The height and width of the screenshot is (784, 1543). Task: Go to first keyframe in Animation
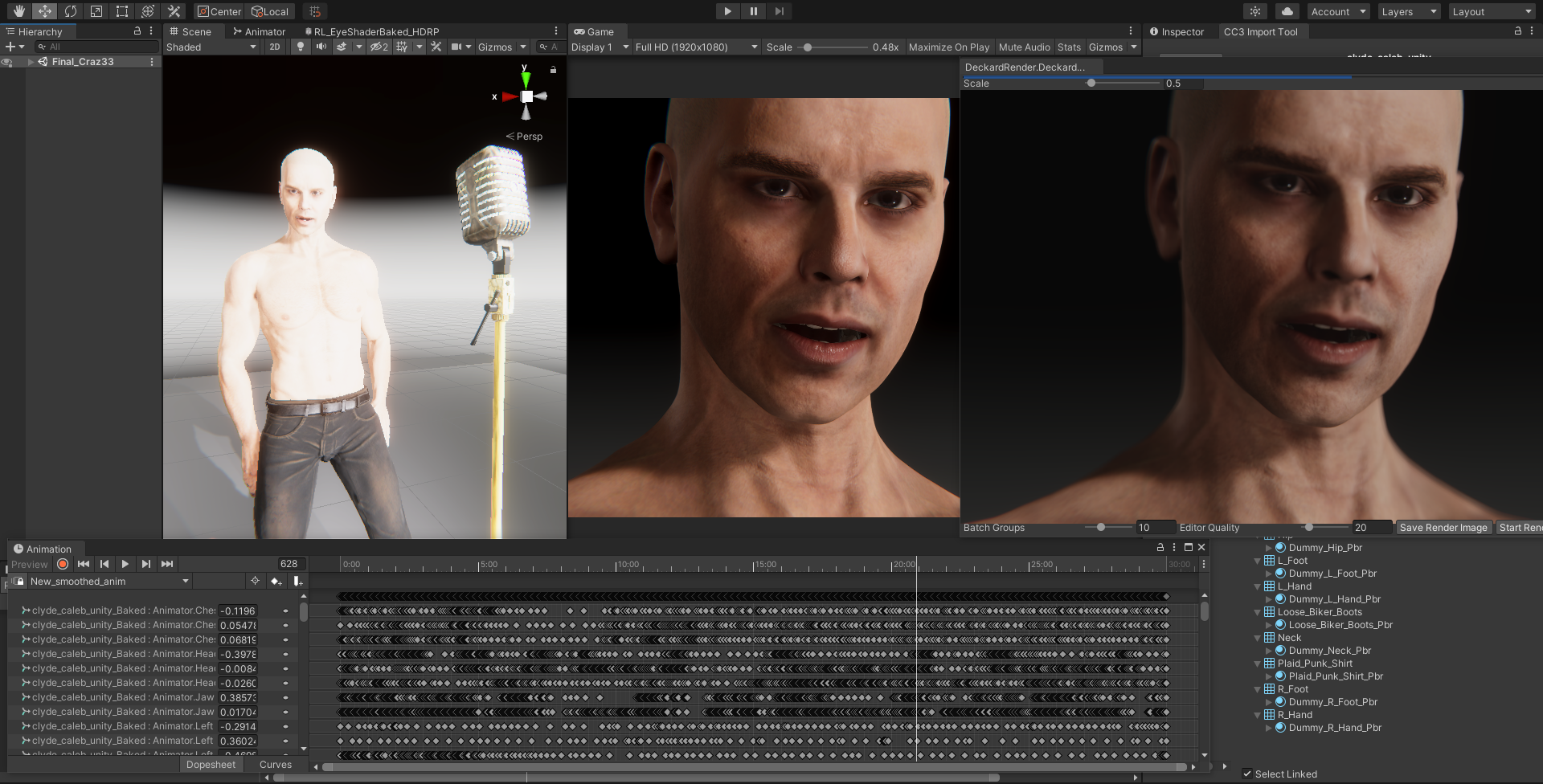click(x=84, y=564)
